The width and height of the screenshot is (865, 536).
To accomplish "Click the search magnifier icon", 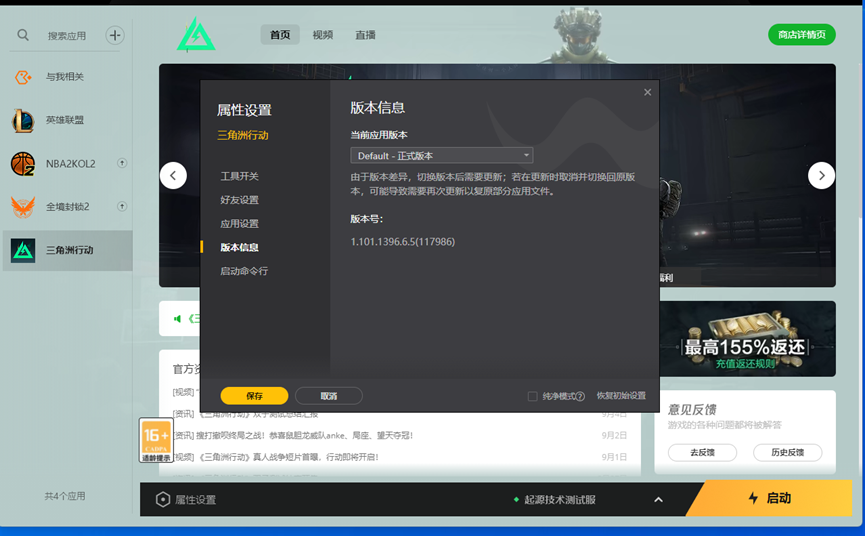I will click(x=23, y=35).
